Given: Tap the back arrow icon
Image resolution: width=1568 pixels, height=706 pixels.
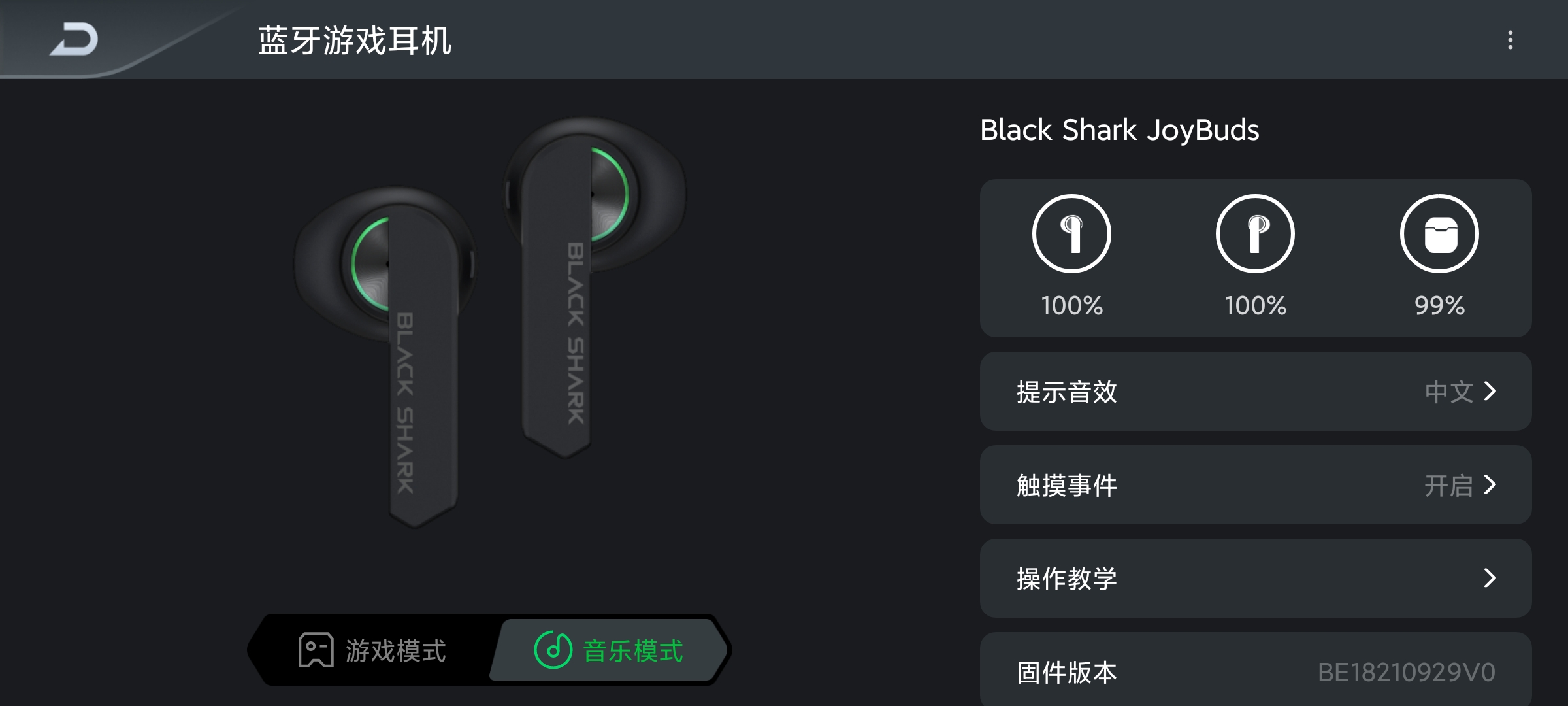Looking at the screenshot, I should point(74,39).
